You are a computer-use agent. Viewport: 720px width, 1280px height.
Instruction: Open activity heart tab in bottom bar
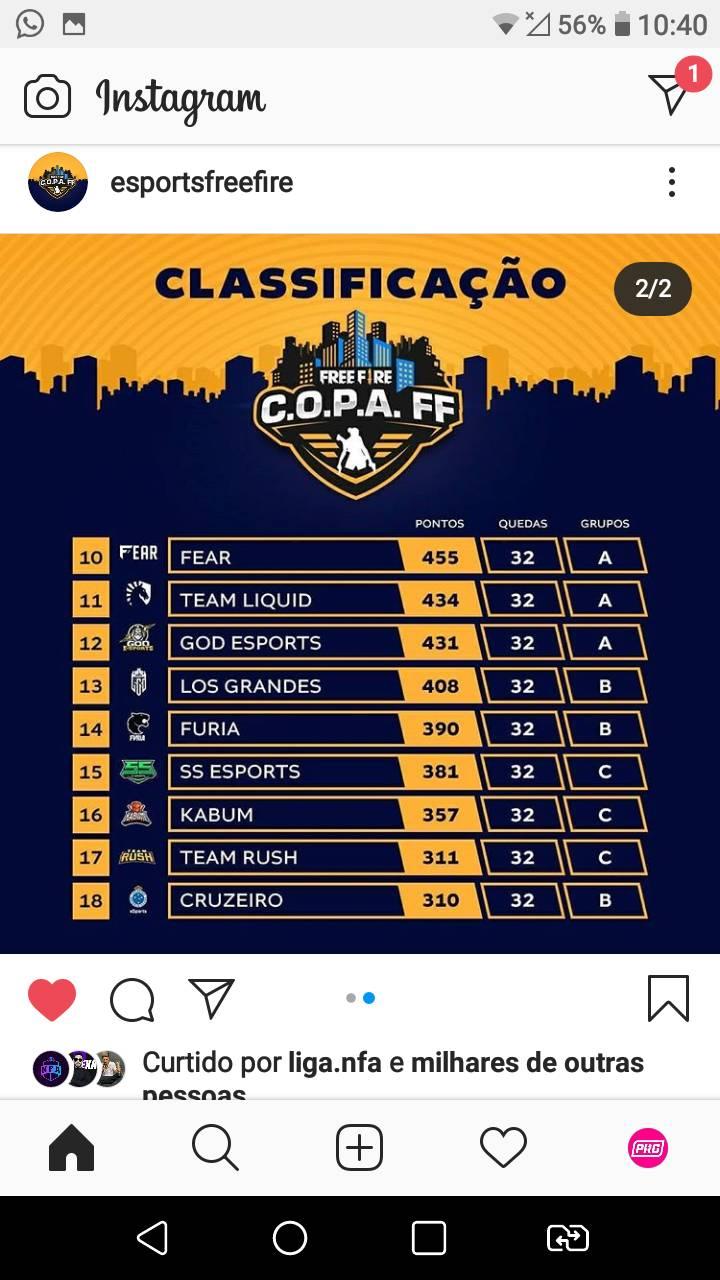tap(503, 1148)
